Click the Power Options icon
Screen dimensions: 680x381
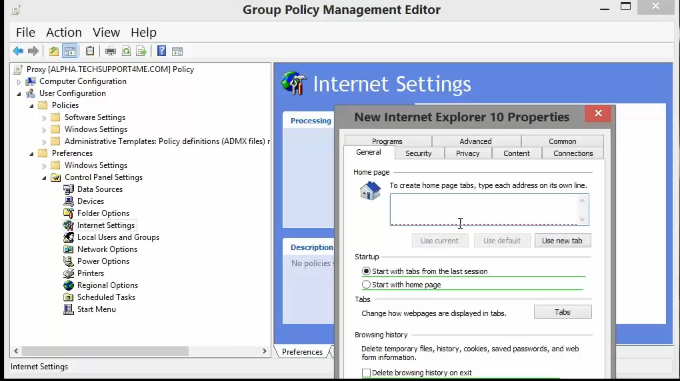tap(69, 261)
